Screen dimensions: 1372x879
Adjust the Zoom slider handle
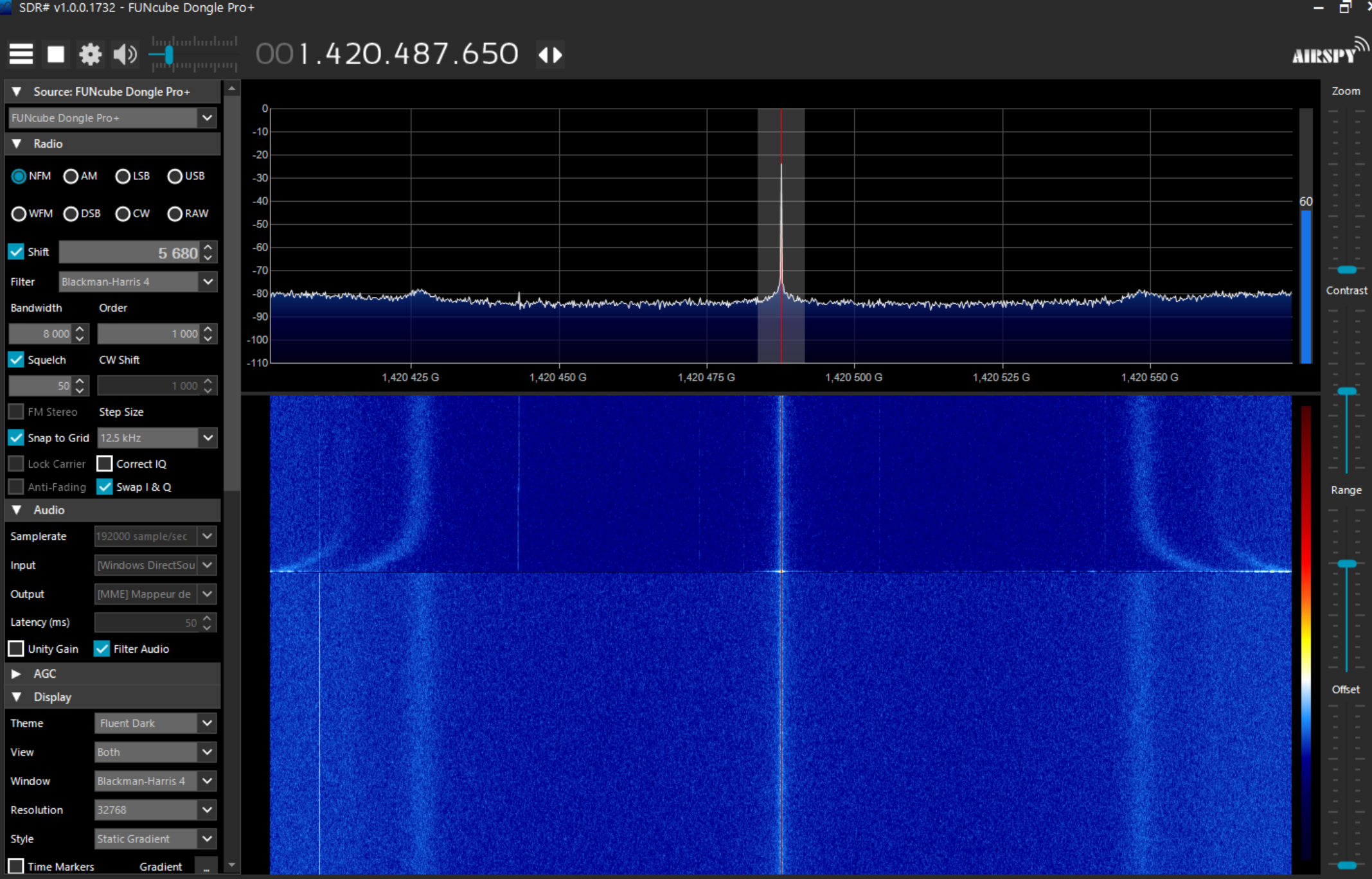[x=1346, y=269]
